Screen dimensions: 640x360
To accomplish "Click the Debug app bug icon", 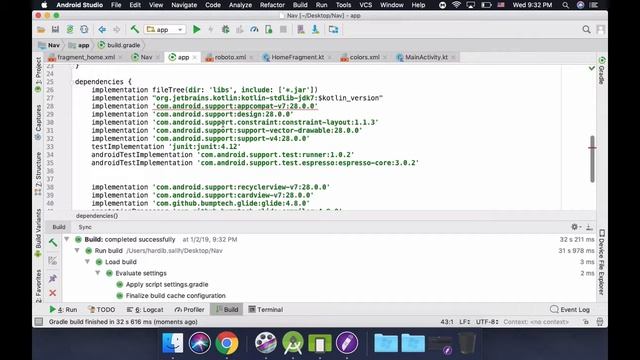I will pos(225,29).
